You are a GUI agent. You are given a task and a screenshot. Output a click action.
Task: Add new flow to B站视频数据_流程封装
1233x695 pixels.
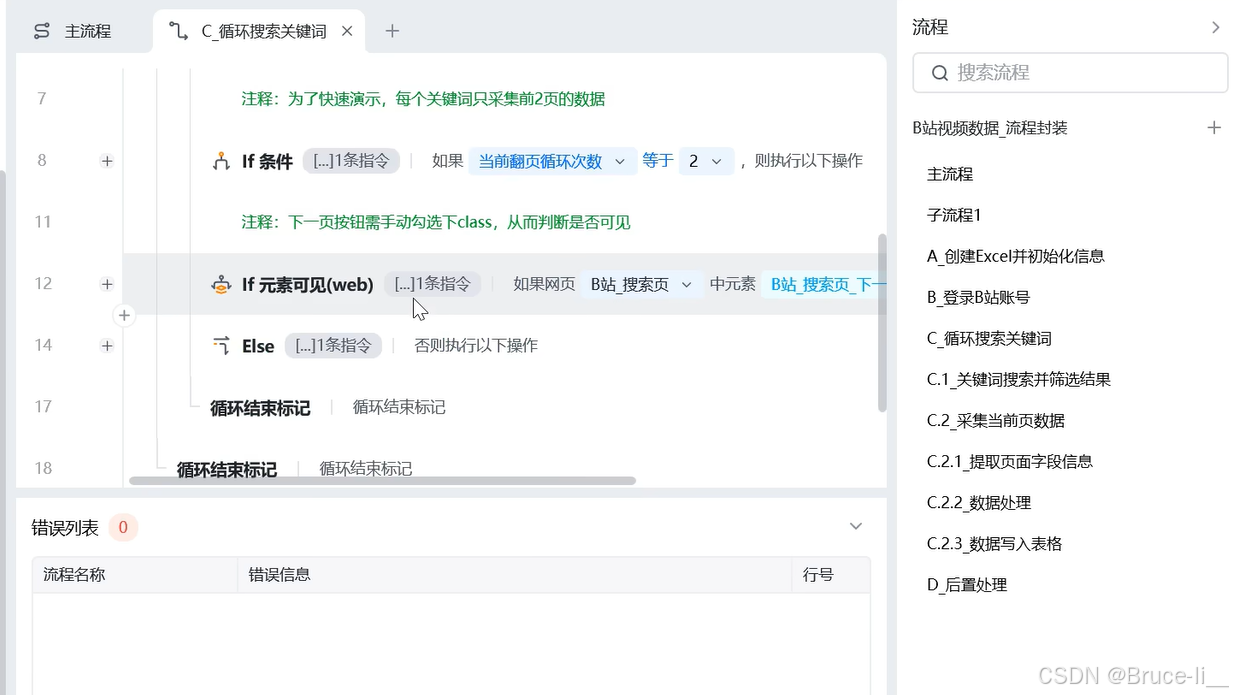click(1214, 128)
